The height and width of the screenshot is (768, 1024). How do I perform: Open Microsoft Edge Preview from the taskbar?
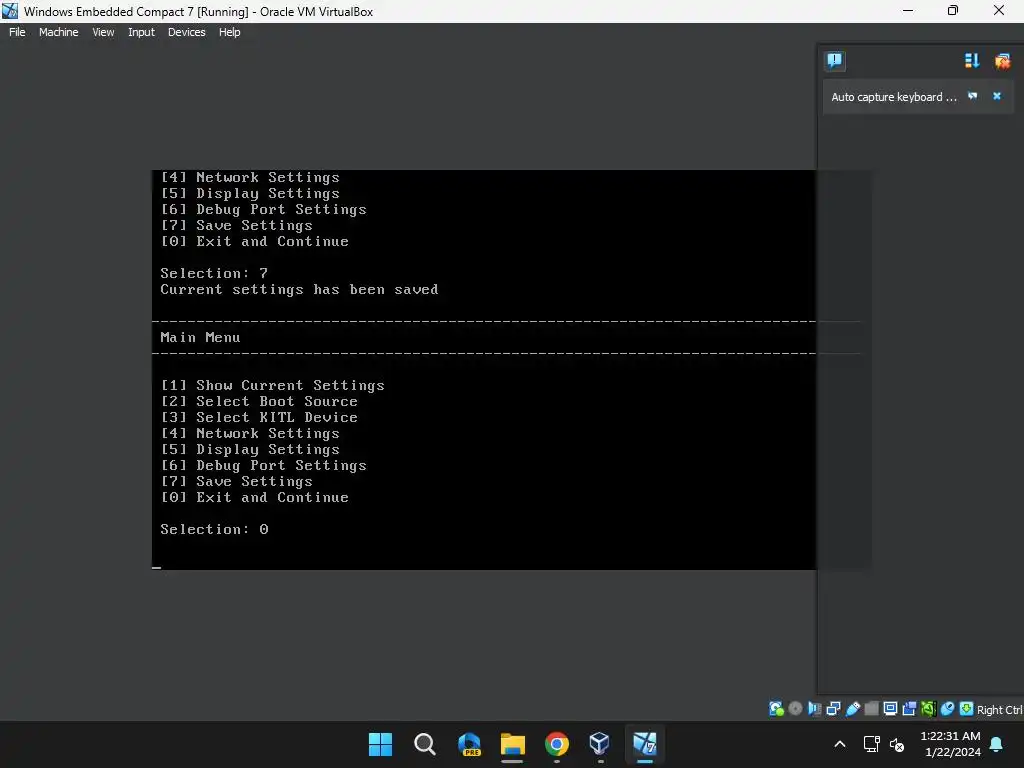[x=469, y=744]
